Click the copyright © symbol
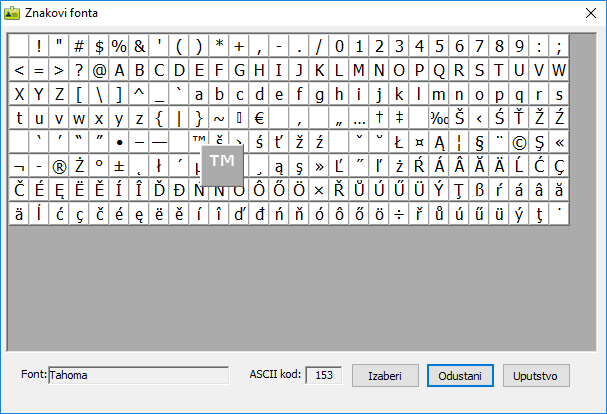607x414 pixels. (x=518, y=142)
